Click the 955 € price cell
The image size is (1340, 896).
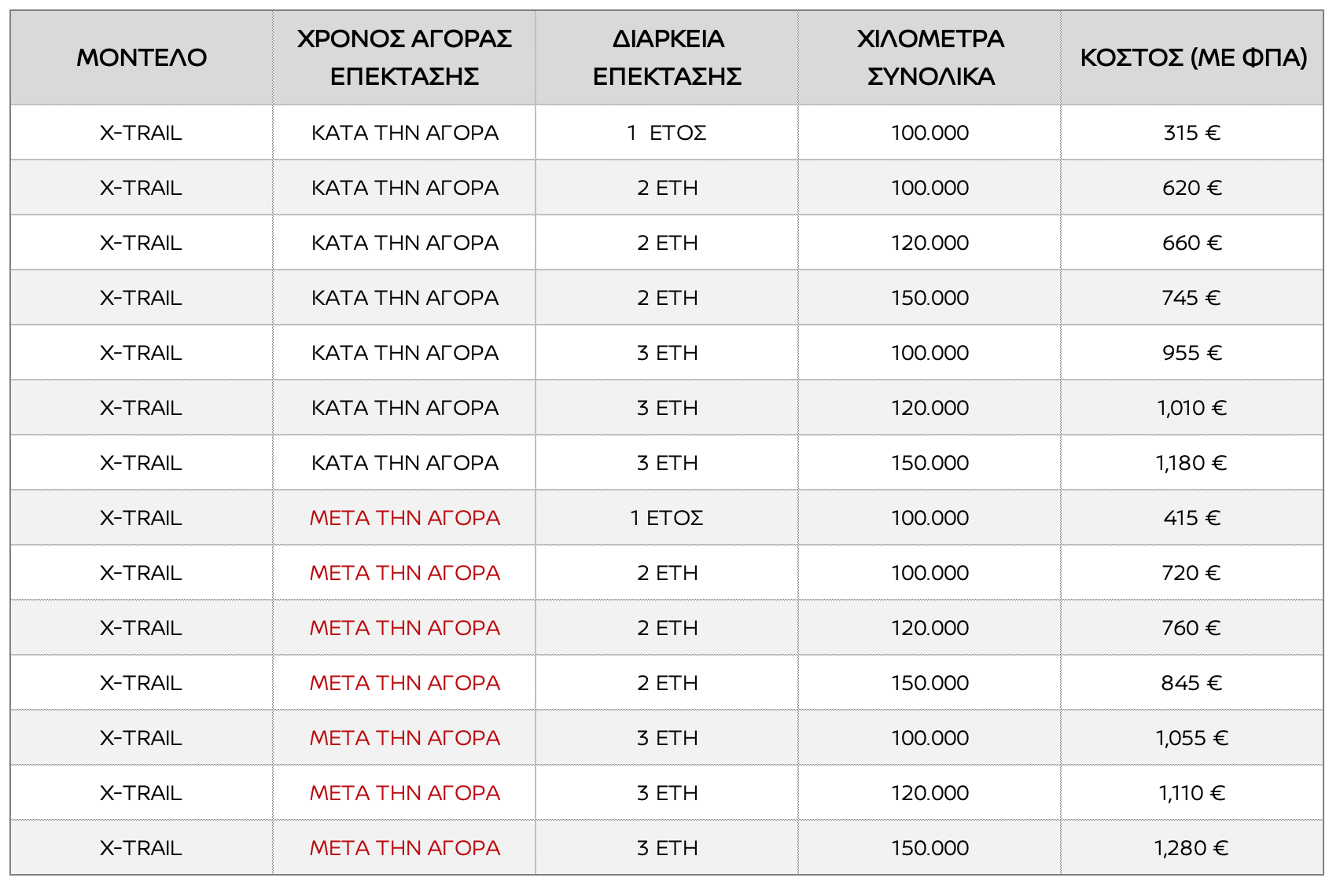(1191, 353)
